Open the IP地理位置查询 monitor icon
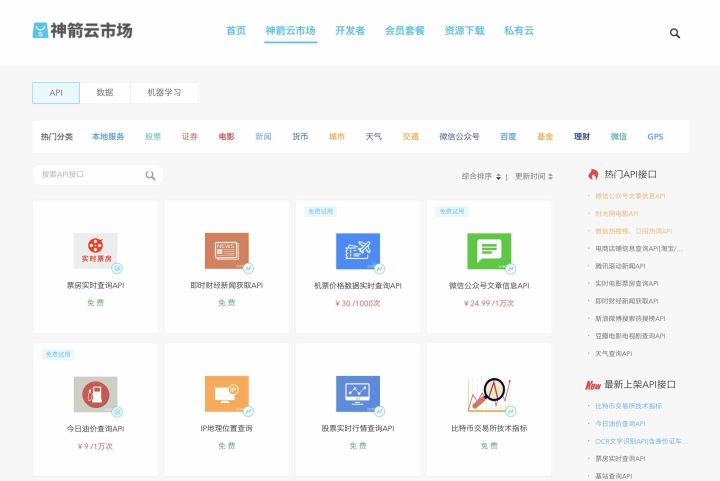This screenshot has width=720, height=481. (x=227, y=394)
